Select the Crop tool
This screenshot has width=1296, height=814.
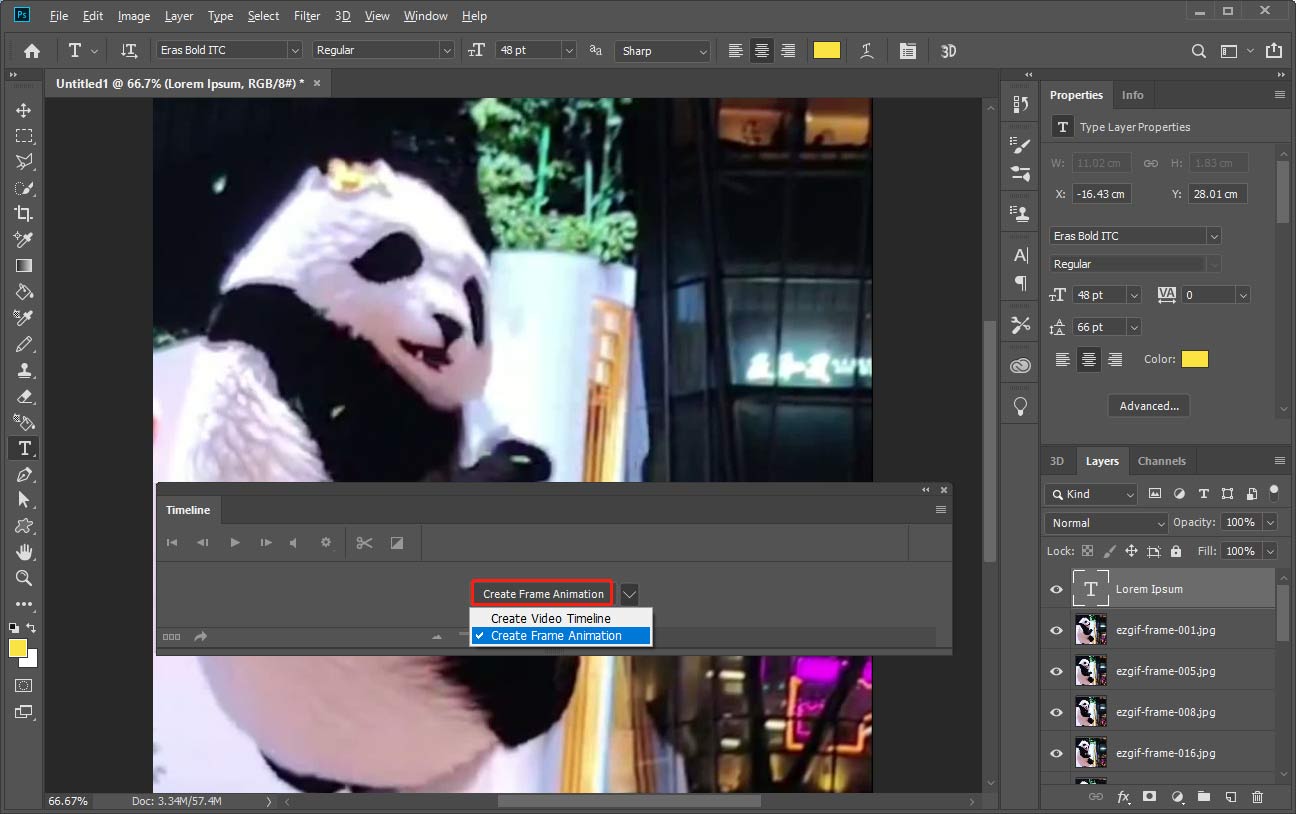24,213
